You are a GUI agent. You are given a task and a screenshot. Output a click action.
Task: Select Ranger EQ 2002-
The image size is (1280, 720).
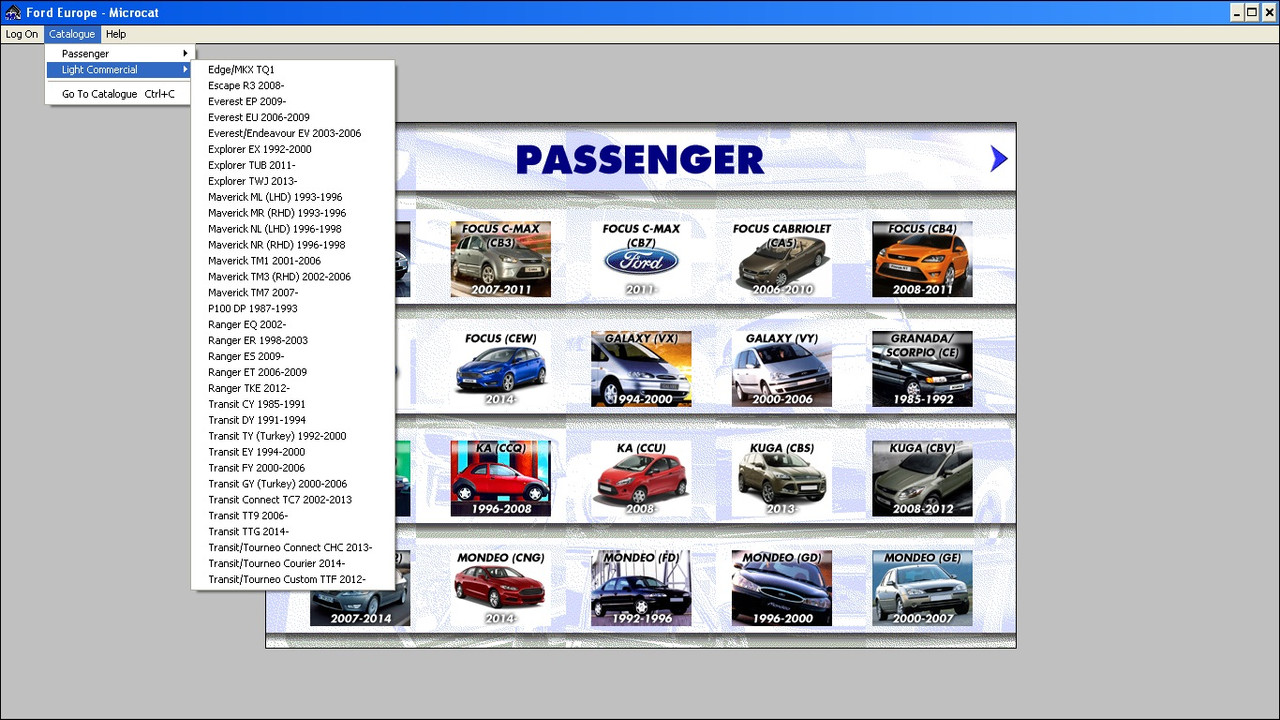[293, 325]
